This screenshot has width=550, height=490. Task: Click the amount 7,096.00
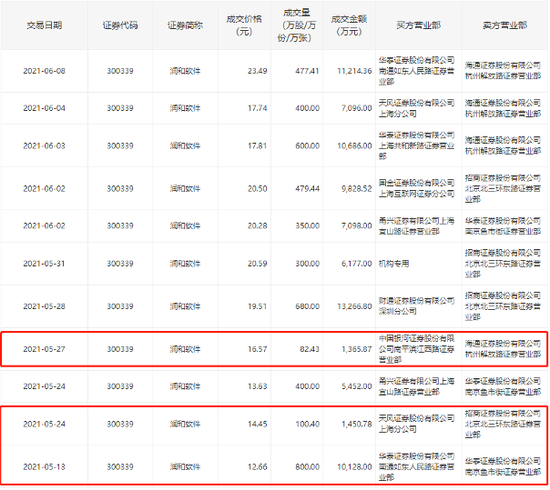coord(357,108)
